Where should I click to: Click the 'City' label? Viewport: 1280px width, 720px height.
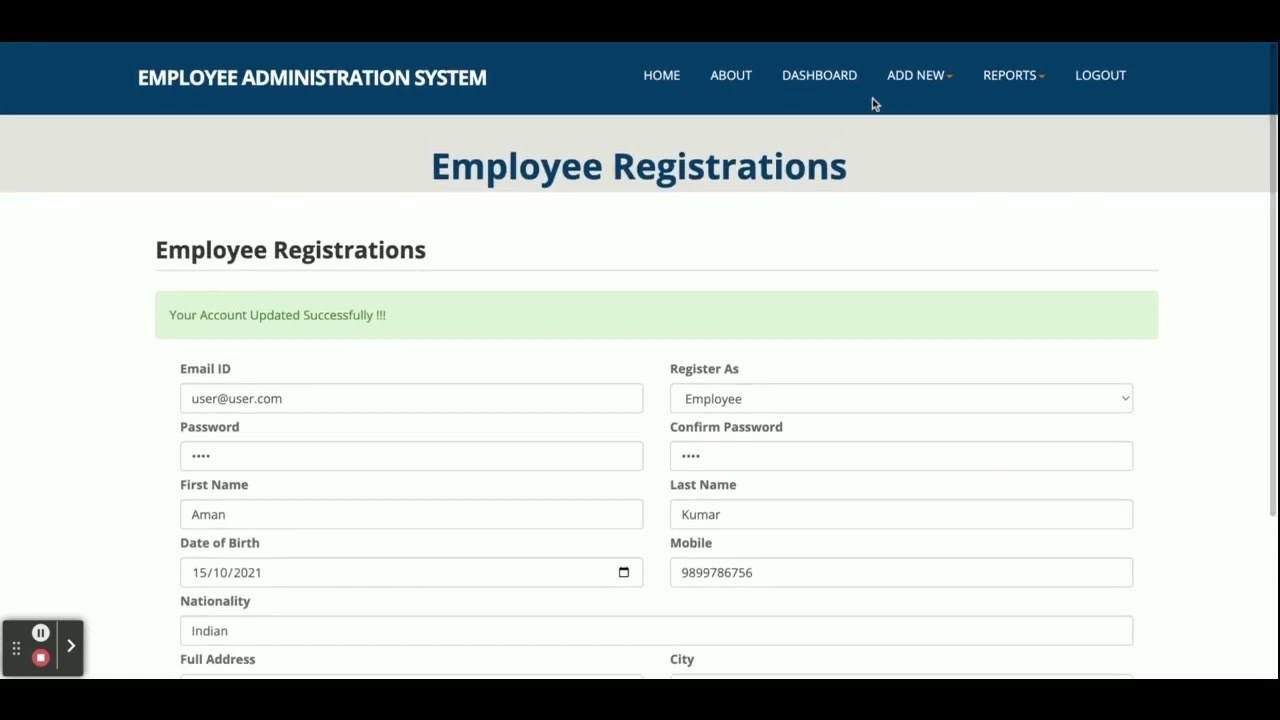pos(682,659)
